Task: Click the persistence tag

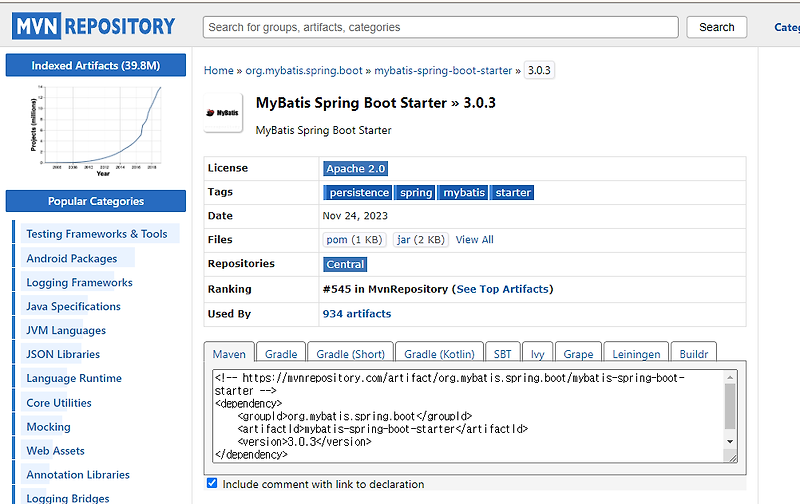Action: tap(358, 193)
